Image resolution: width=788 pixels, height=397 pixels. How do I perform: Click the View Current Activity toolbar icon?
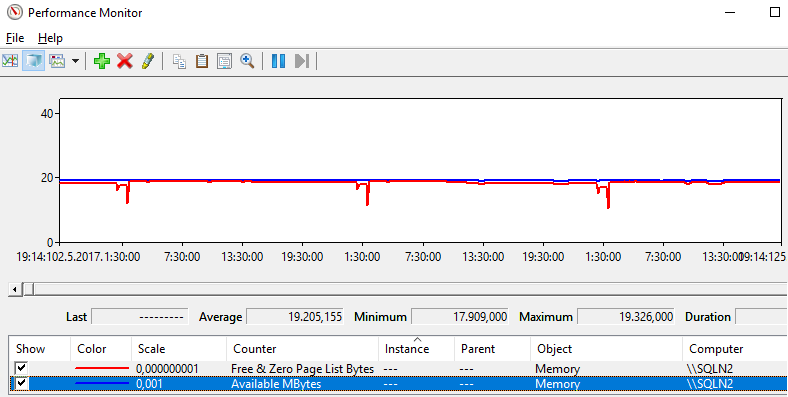click(10, 61)
